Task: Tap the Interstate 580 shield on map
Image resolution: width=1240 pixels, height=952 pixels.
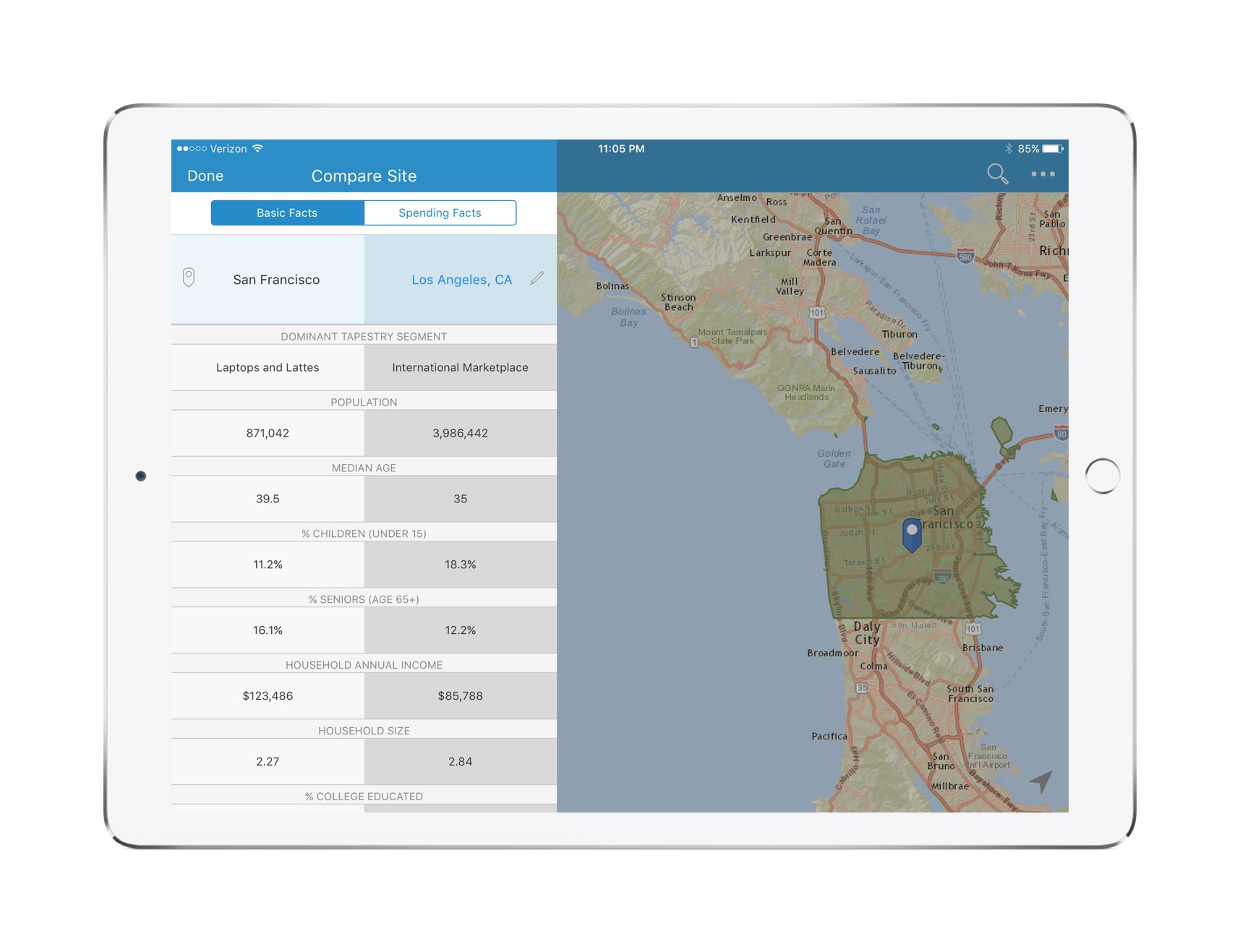Action: [965, 257]
